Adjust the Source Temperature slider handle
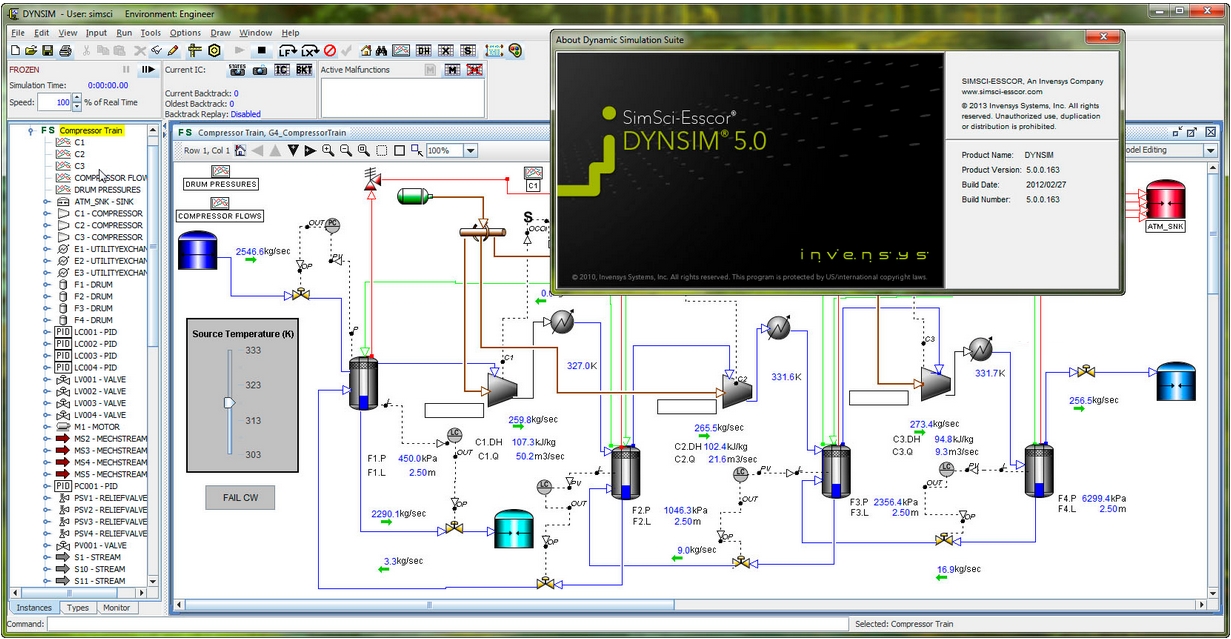Image resolution: width=1231 pixels, height=639 pixels. tap(229, 402)
